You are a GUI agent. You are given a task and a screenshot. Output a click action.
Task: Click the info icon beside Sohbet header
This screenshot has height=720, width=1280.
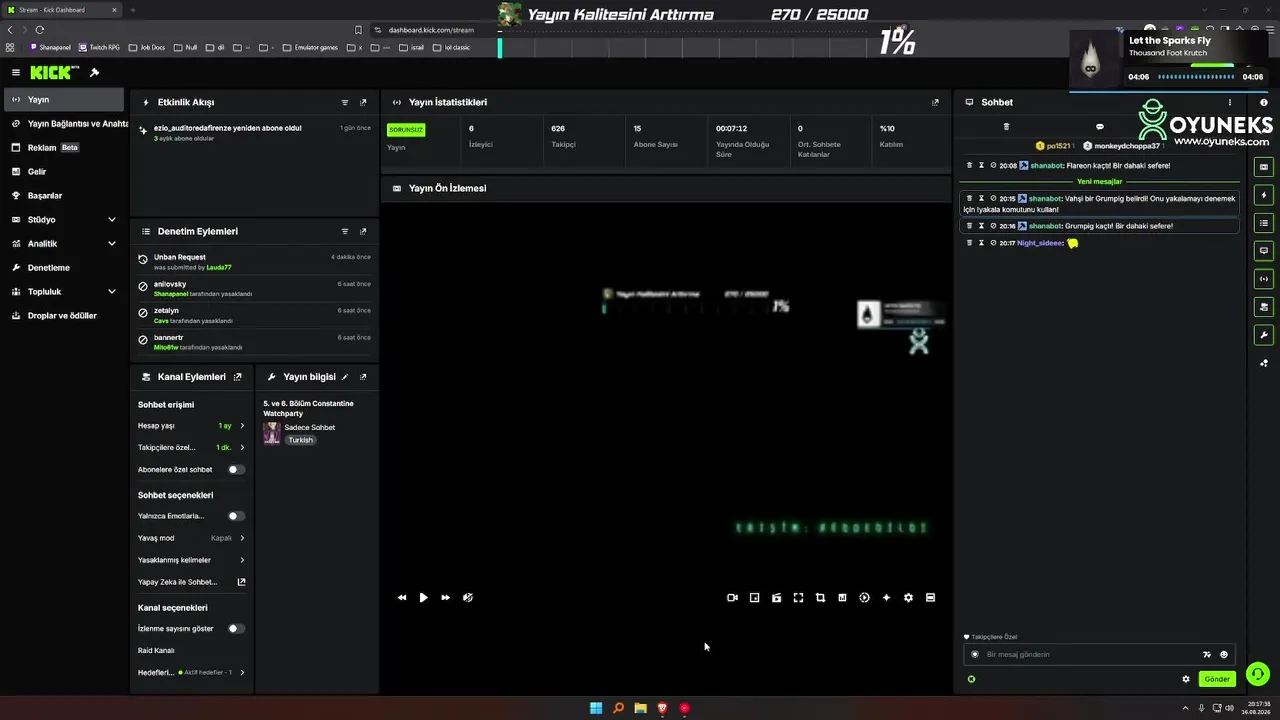tap(1264, 102)
